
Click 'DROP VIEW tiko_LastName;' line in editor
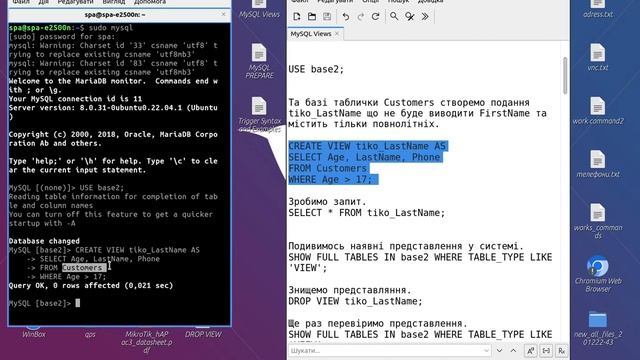click(x=355, y=301)
